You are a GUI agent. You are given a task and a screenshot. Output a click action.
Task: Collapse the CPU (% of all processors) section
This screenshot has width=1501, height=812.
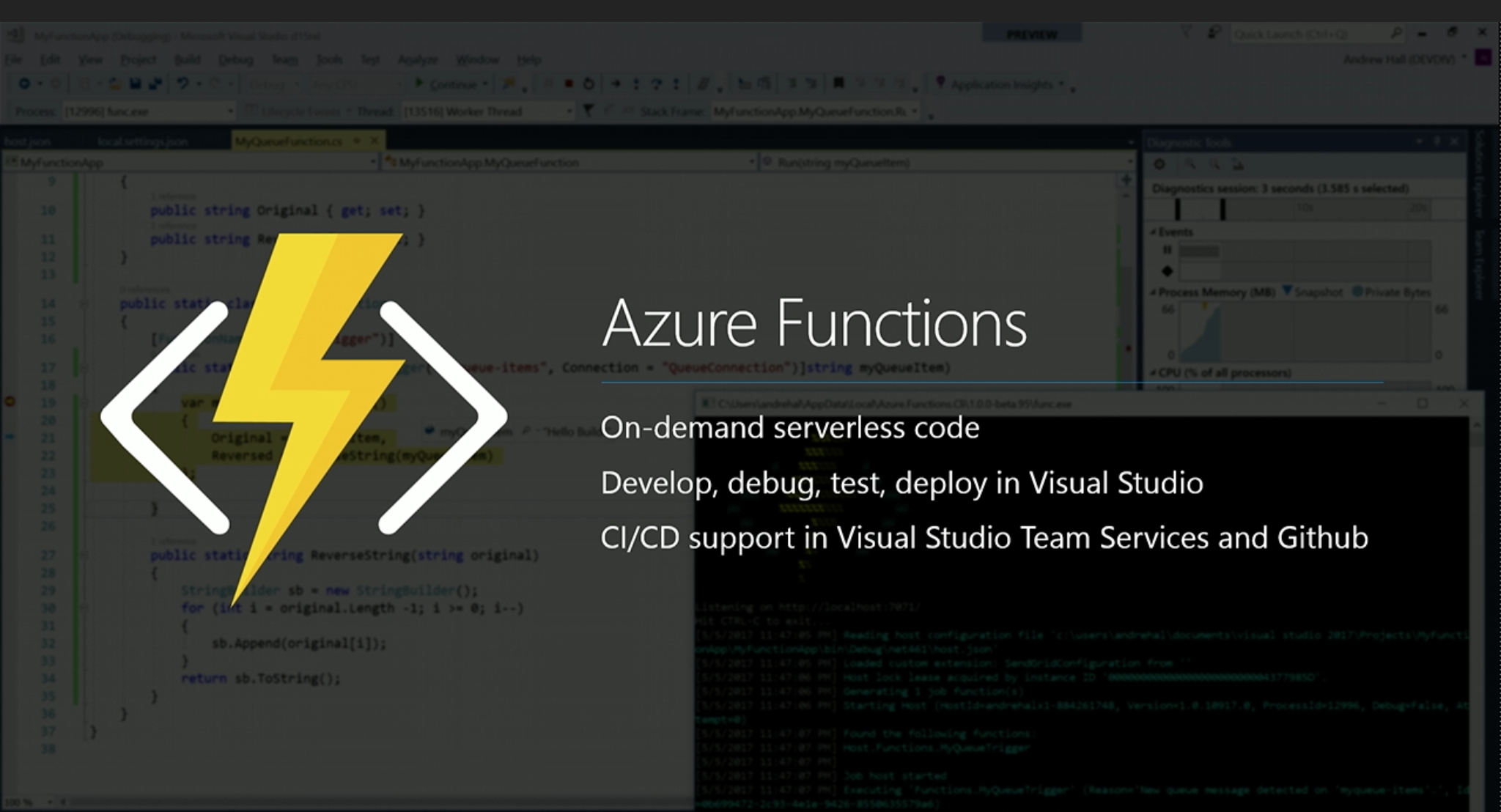(x=1154, y=372)
